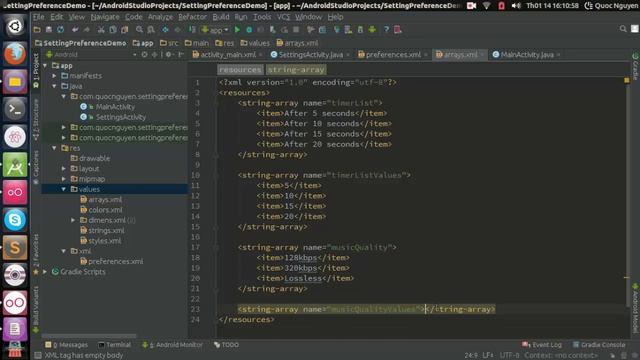This screenshot has height=360, width=640.
Task: Open the Event Log button
Action: (542, 345)
